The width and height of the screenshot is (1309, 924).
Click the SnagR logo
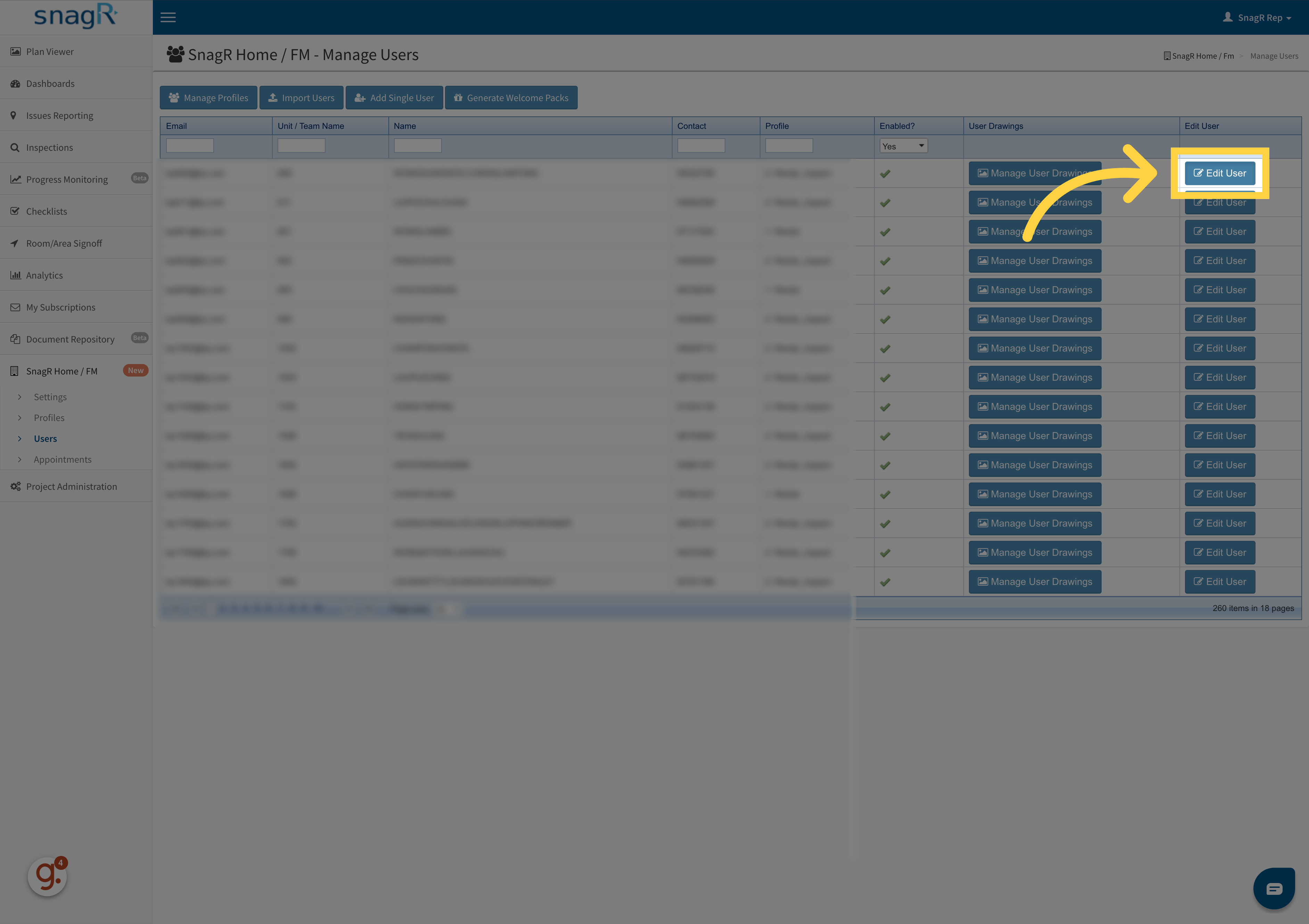coord(75,17)
